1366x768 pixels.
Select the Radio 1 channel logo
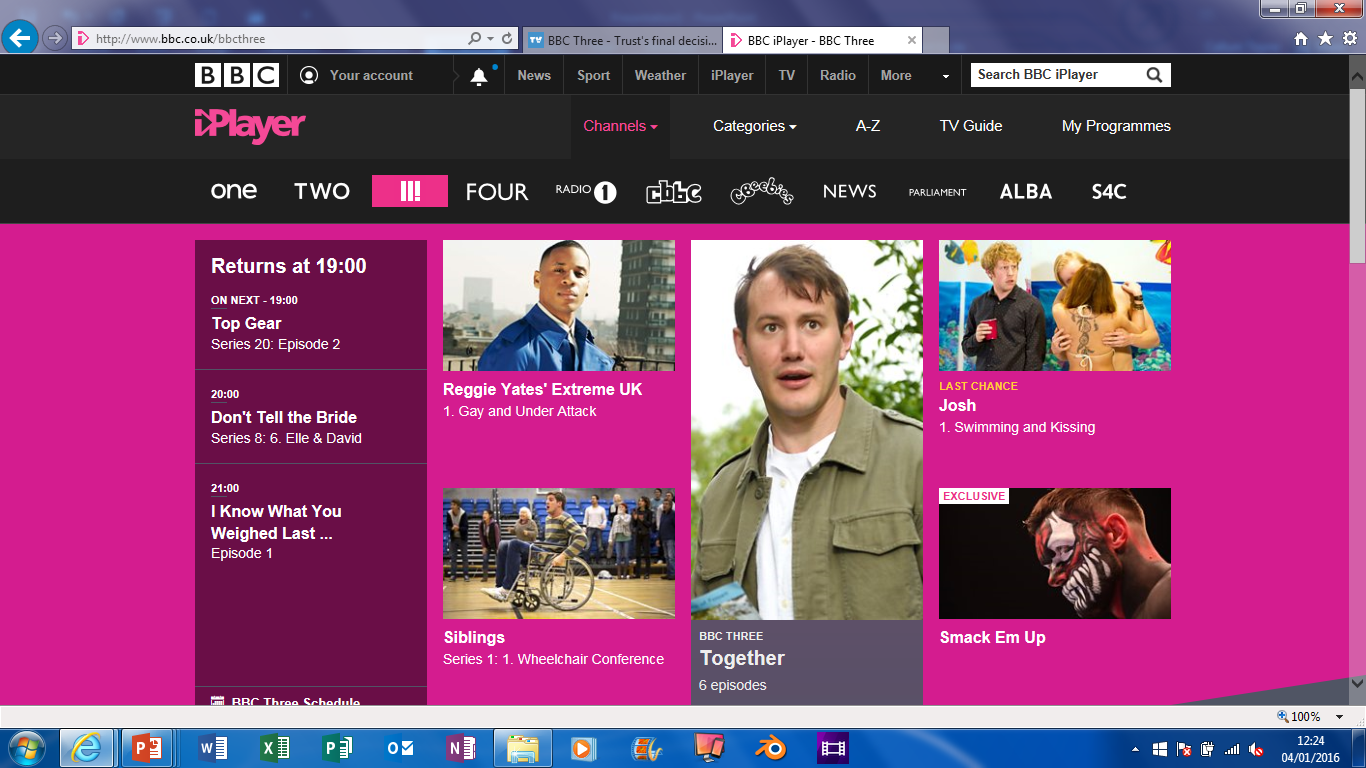tap(586, 191)
